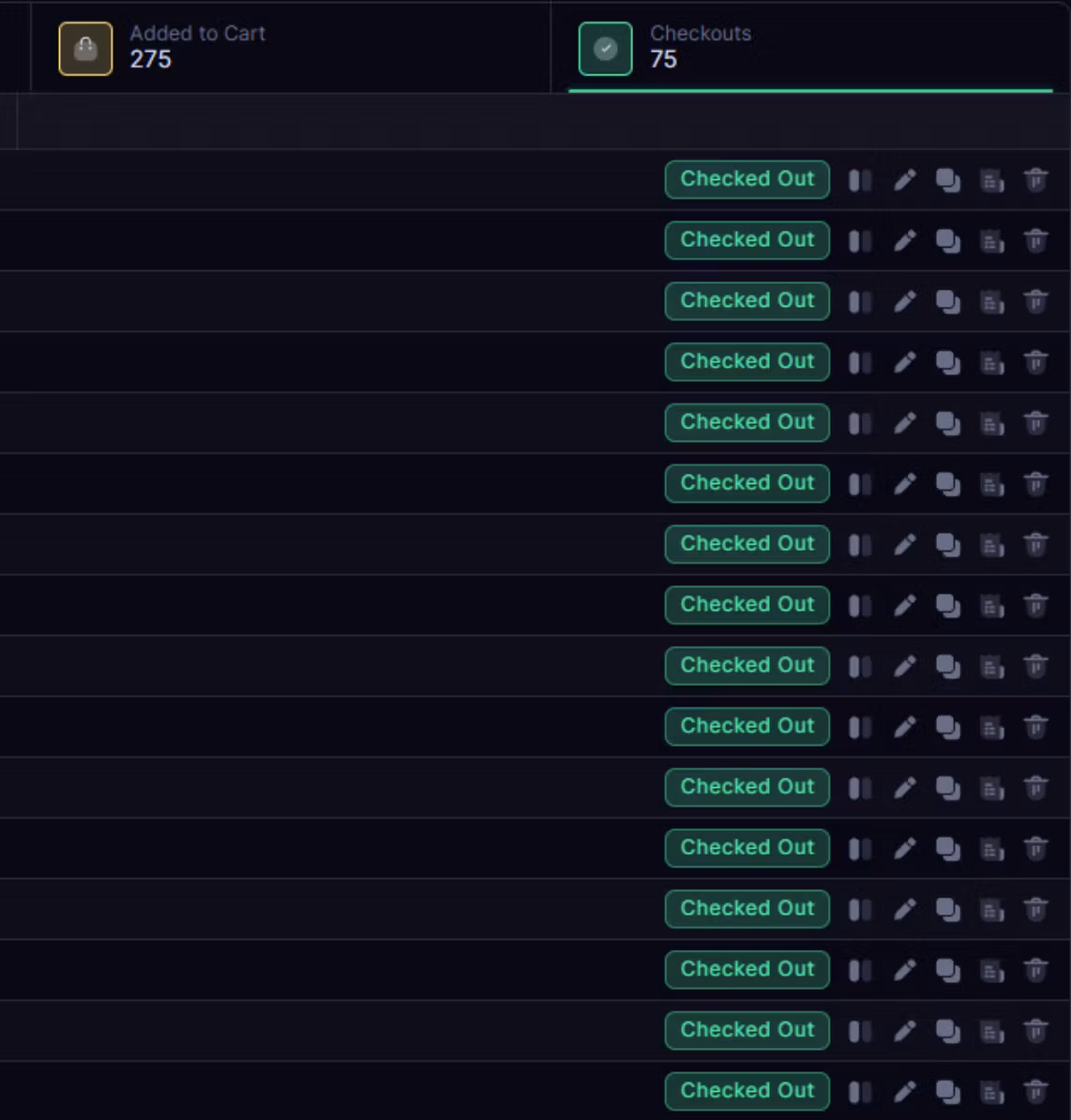Image resolution: width=1071 pixels, height=1120 pixels.
Task: Delete the first task using its trash icon
Action: 1036,180
